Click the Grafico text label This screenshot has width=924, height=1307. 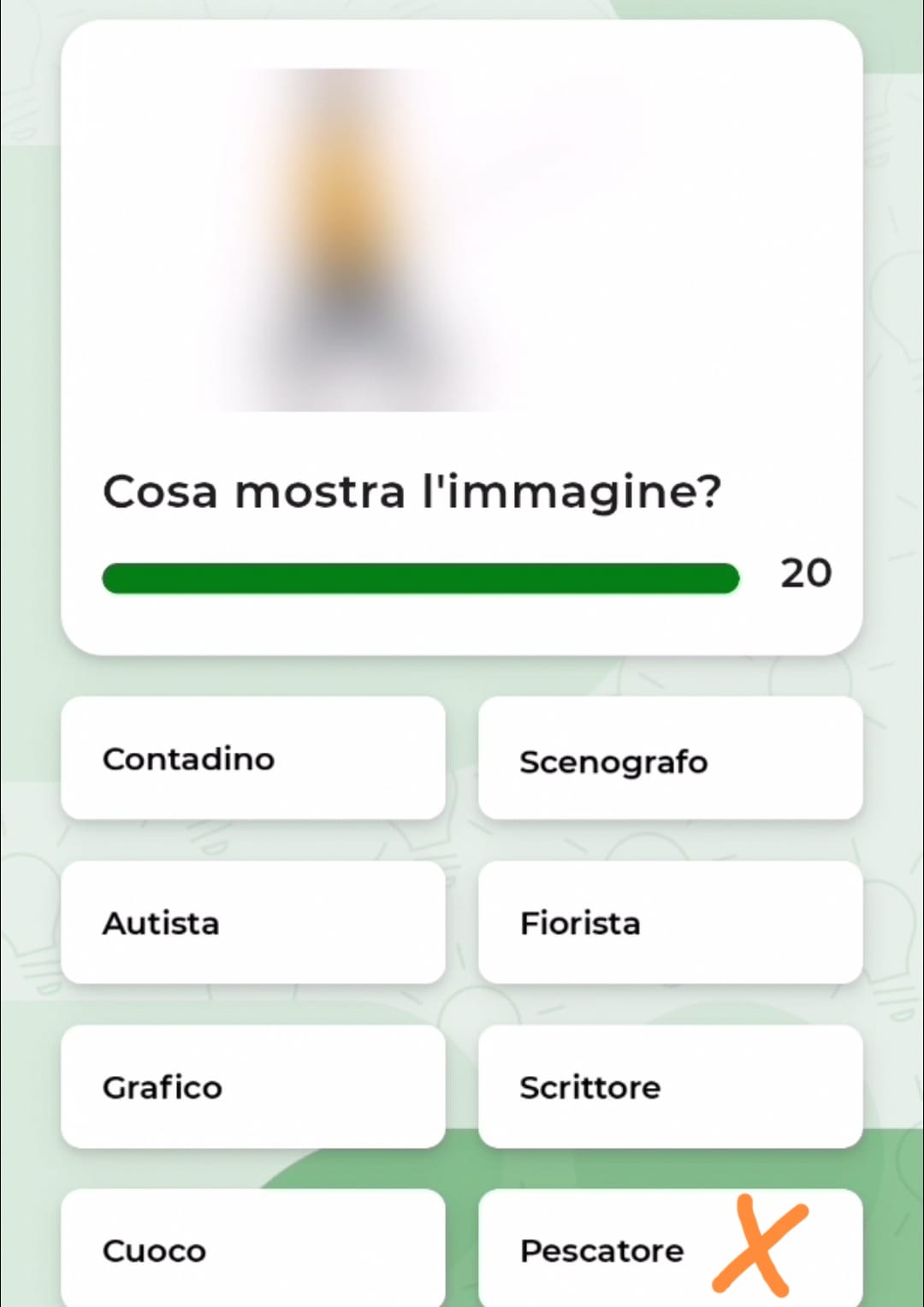[x=163, y=1087]
